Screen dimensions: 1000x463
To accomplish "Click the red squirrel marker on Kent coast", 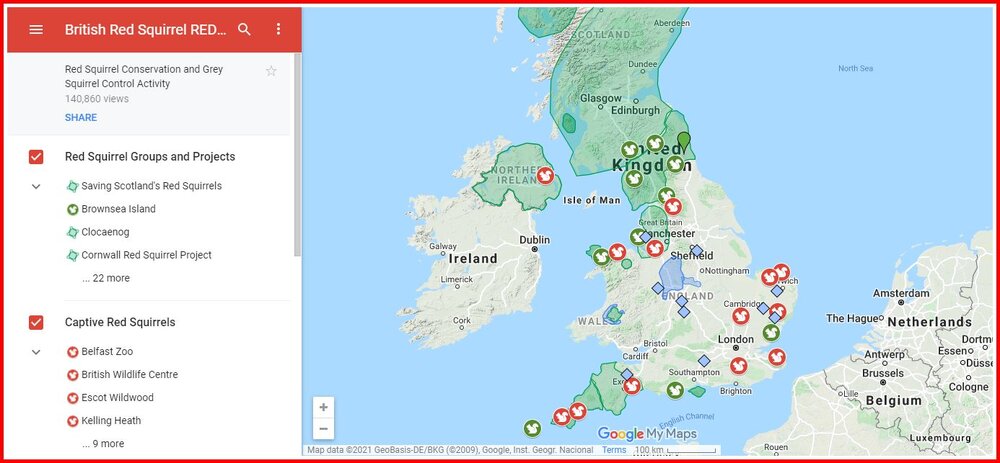I will pyautogui.click(x=777, y=357).
